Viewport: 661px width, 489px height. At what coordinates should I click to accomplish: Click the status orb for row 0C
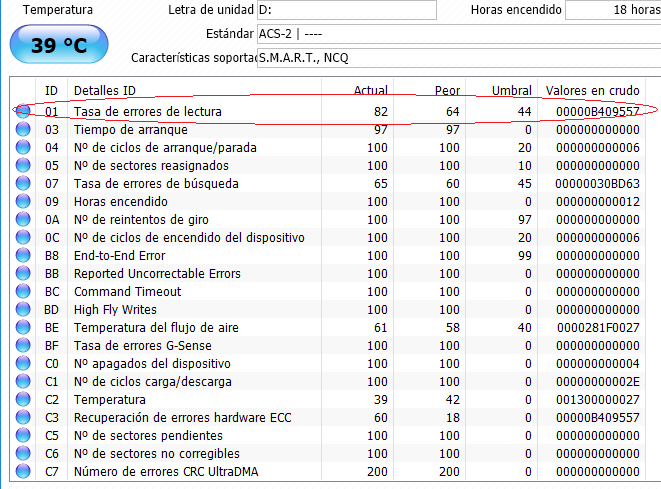pos(23,237)
